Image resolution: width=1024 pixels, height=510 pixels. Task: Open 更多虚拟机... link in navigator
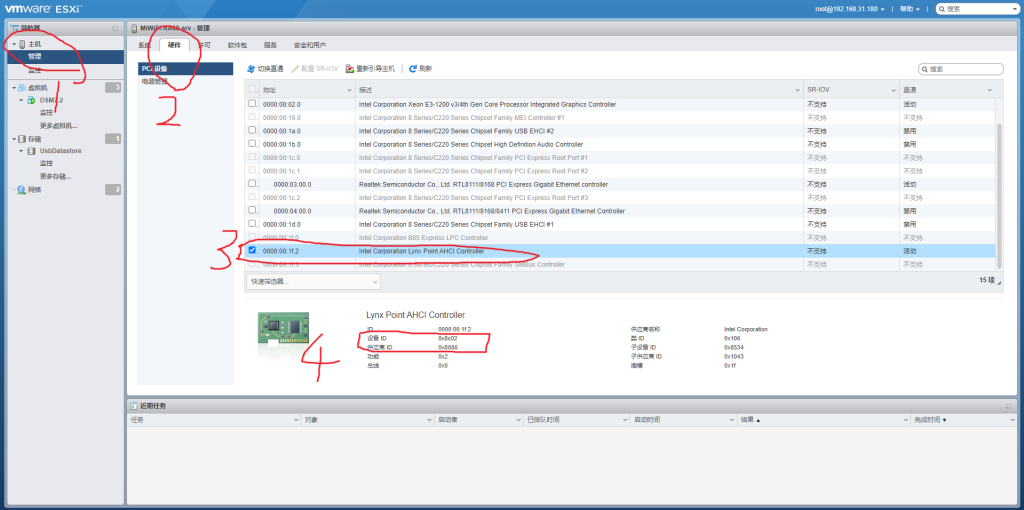(x=59, y=125)
